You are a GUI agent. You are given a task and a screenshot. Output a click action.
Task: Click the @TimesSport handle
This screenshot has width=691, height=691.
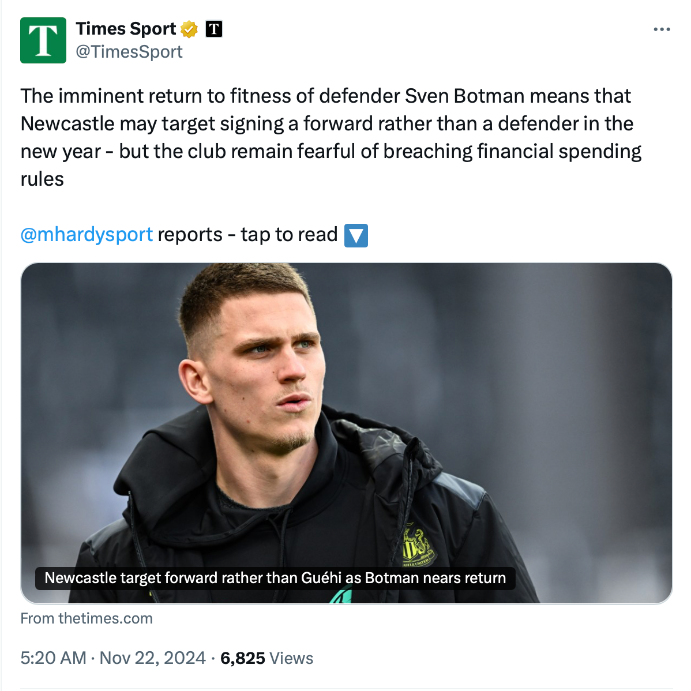pyautogui.click(x=129, y=52)
